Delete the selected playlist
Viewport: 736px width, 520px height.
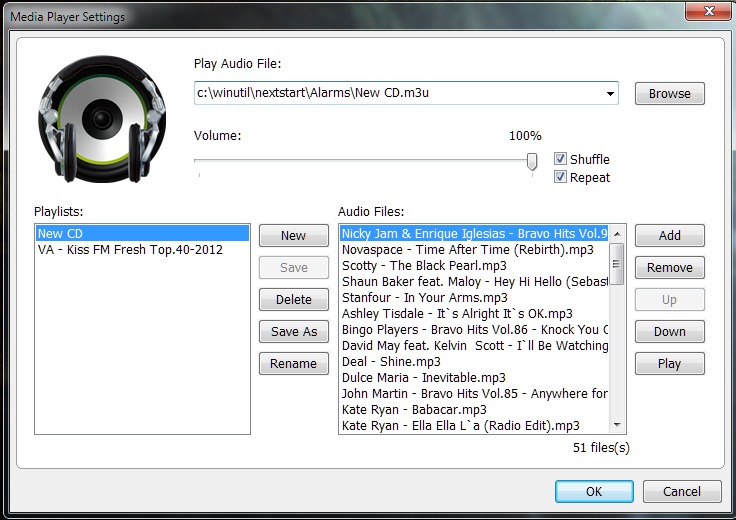tap(293, 300)
